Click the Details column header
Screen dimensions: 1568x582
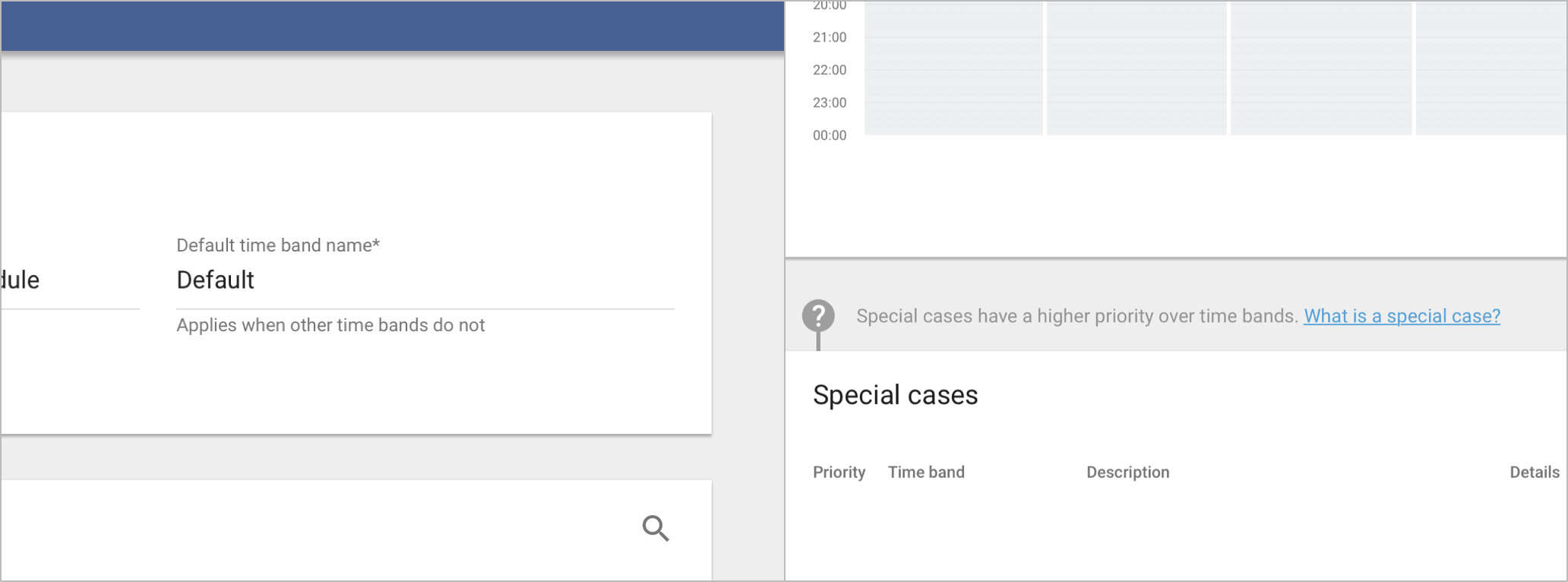coord(1534,472)
